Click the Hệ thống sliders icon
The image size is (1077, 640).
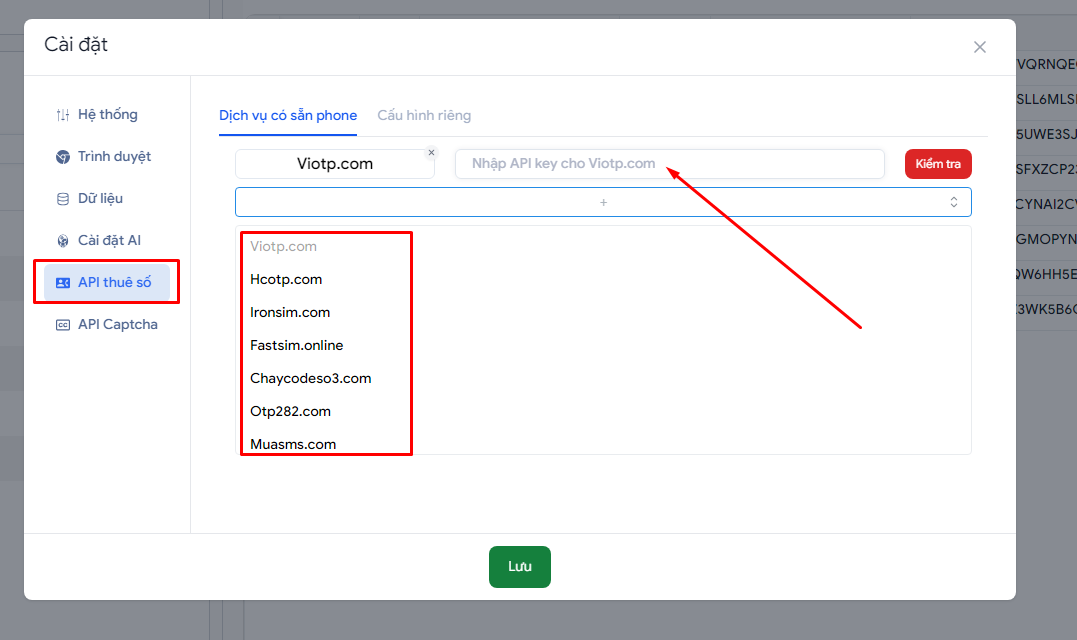coord(63,115)
